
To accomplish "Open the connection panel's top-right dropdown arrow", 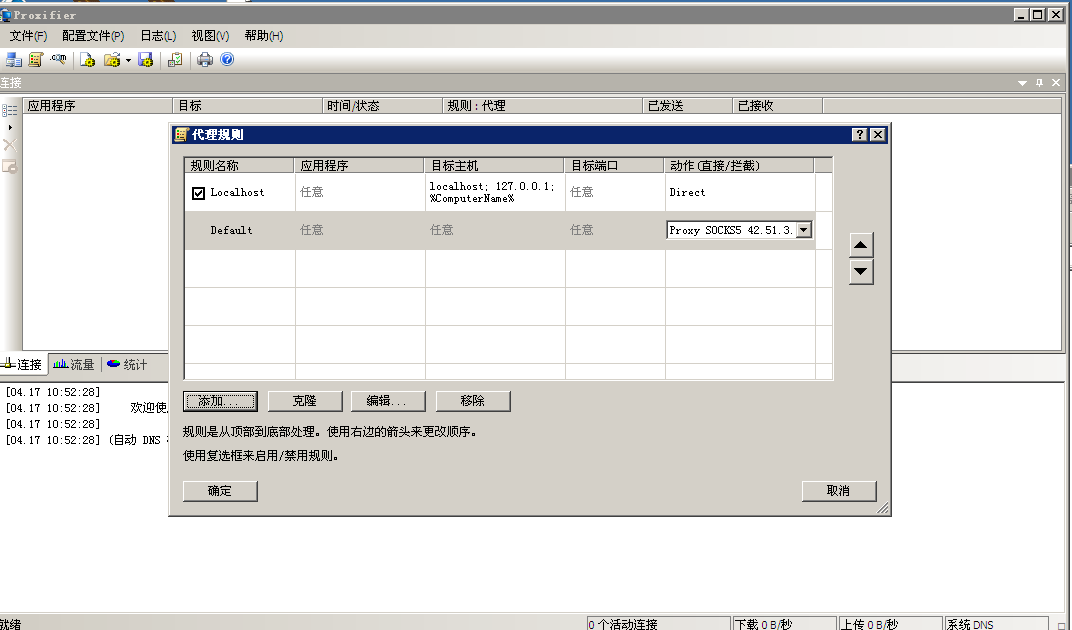I will click(x=1022, y=83).
